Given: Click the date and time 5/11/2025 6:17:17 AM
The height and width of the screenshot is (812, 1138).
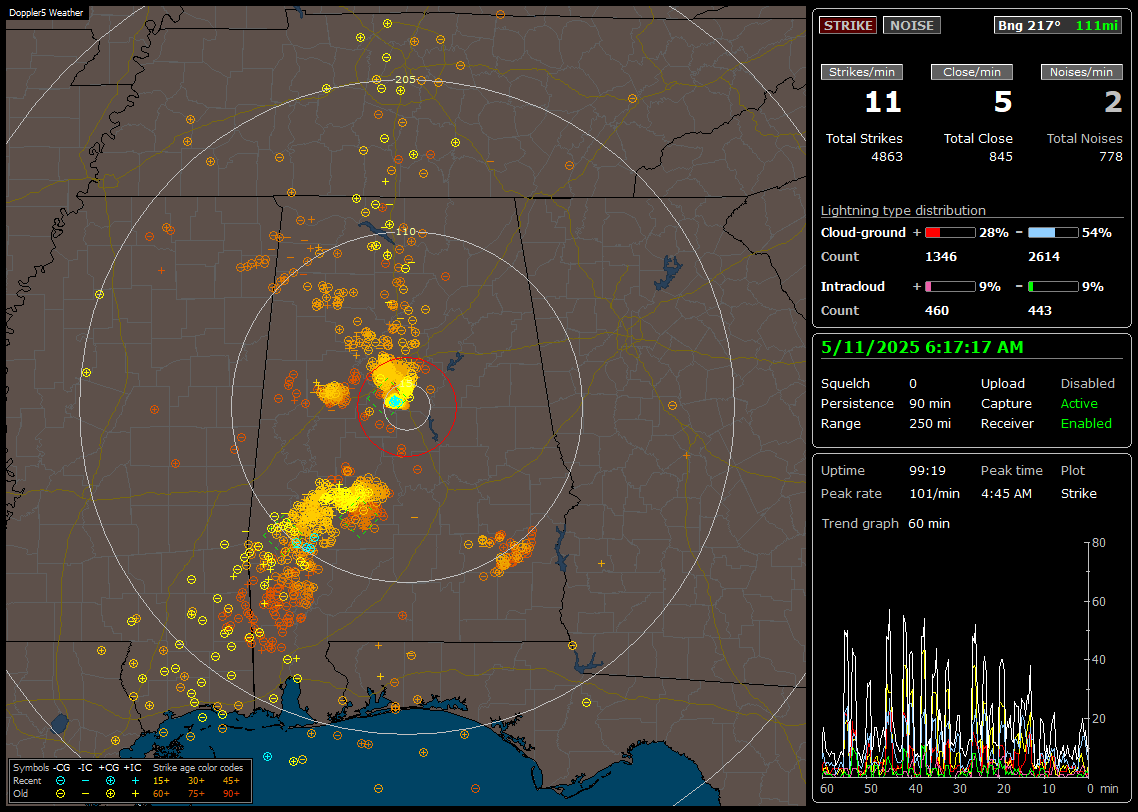Looking at the screenshot, I should [x=922, y=348].
